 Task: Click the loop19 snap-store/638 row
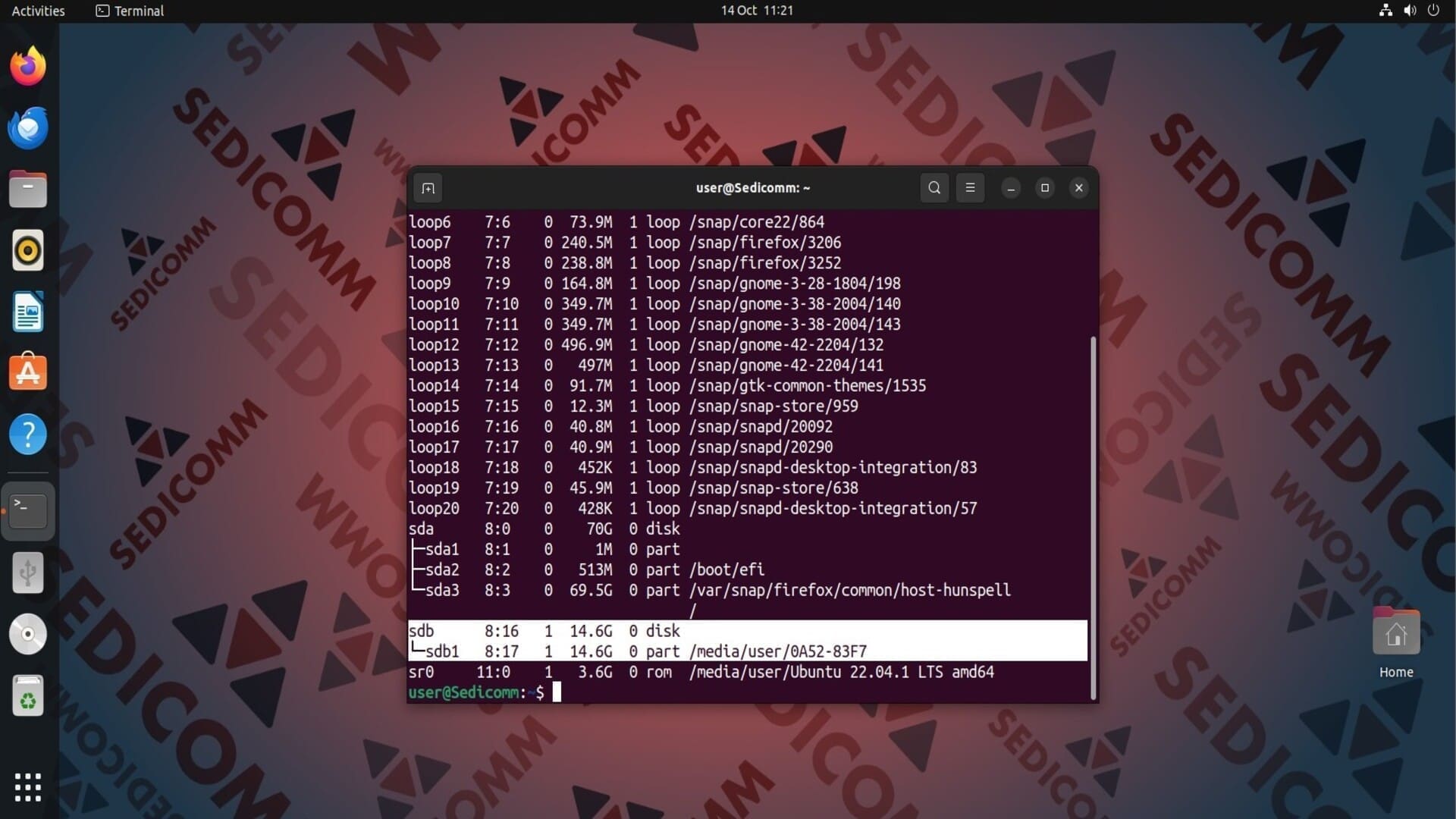pyautogui.click(x=633, y=488)
